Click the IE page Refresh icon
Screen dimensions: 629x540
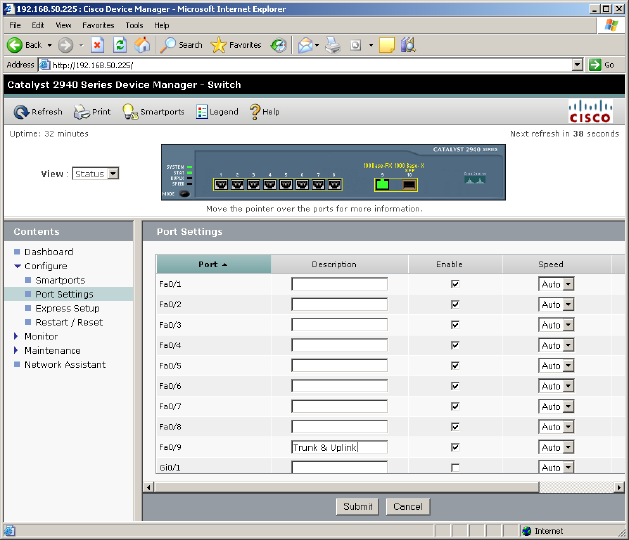tap(120, 45)
